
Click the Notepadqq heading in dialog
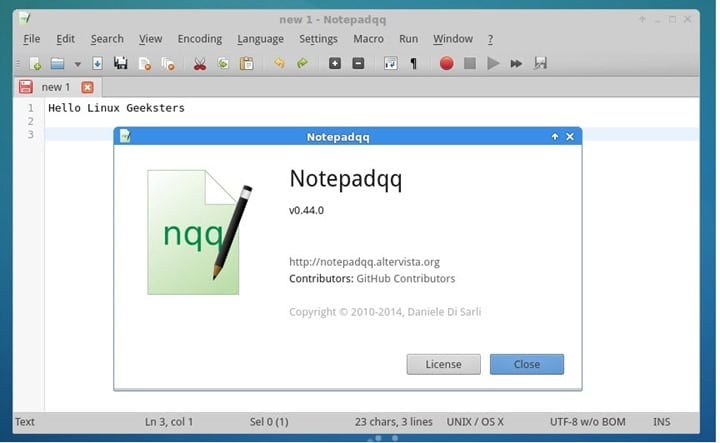pos(346,179)
